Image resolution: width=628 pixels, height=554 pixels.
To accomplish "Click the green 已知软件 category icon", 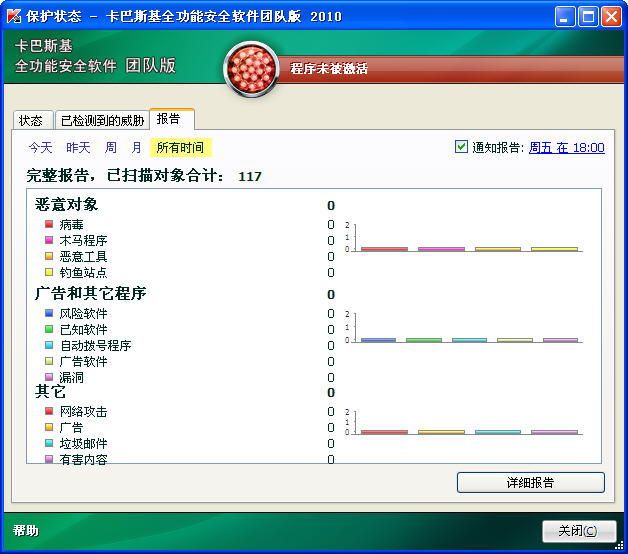I will 49,329.
